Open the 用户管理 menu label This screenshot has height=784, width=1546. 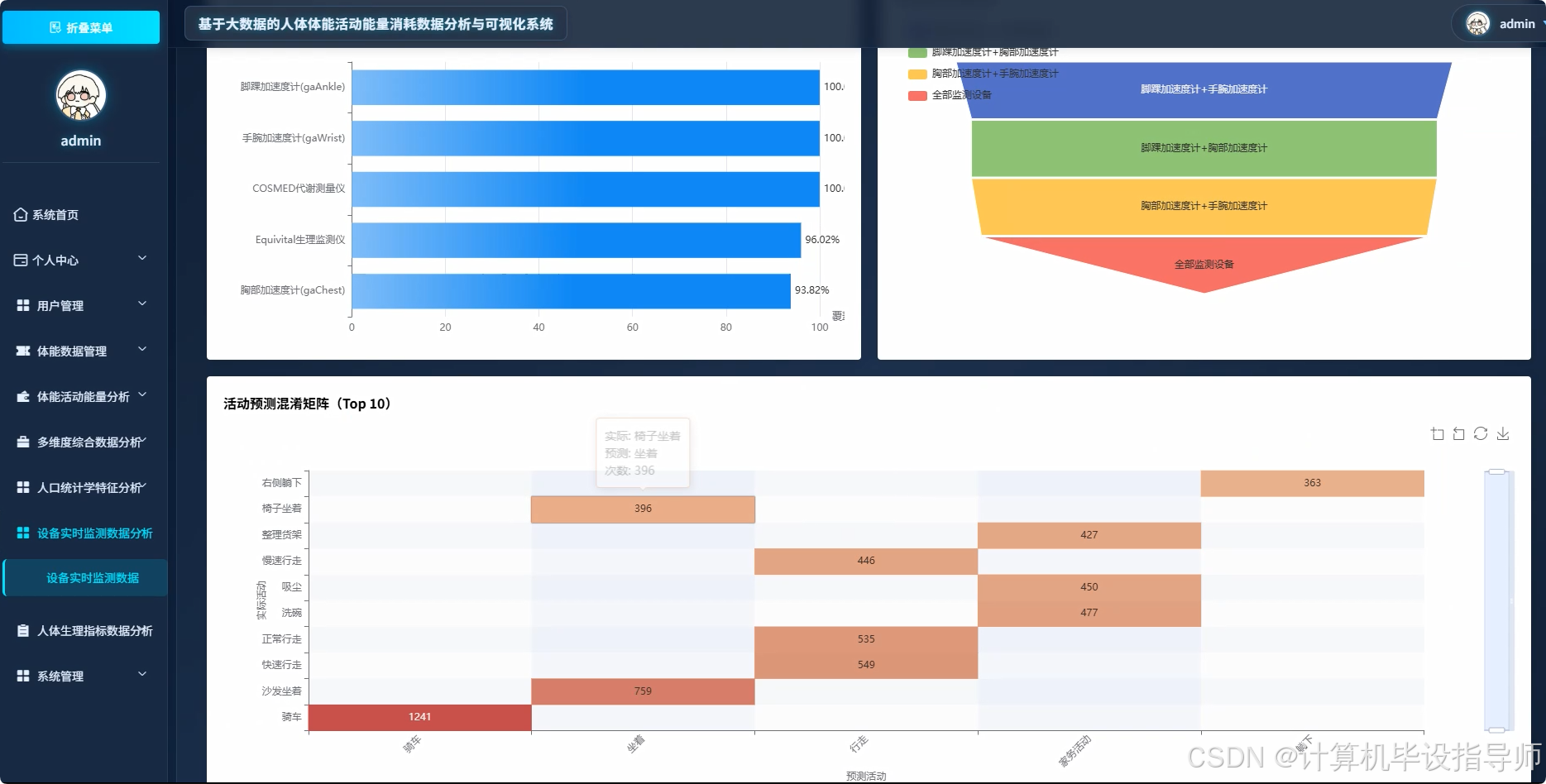click(x=60, y=305)
